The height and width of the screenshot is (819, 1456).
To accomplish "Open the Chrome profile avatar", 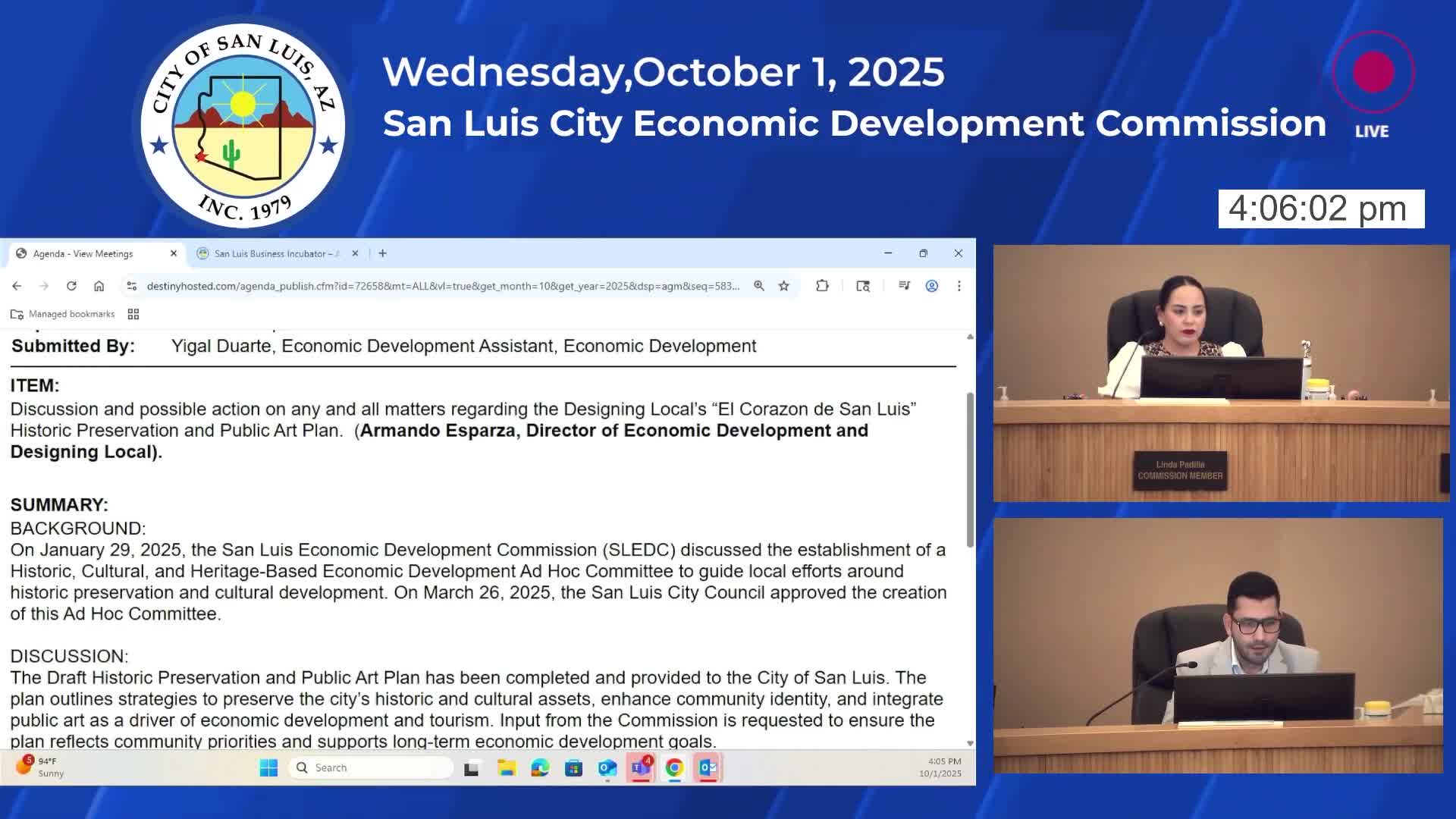I will (931, 286).
